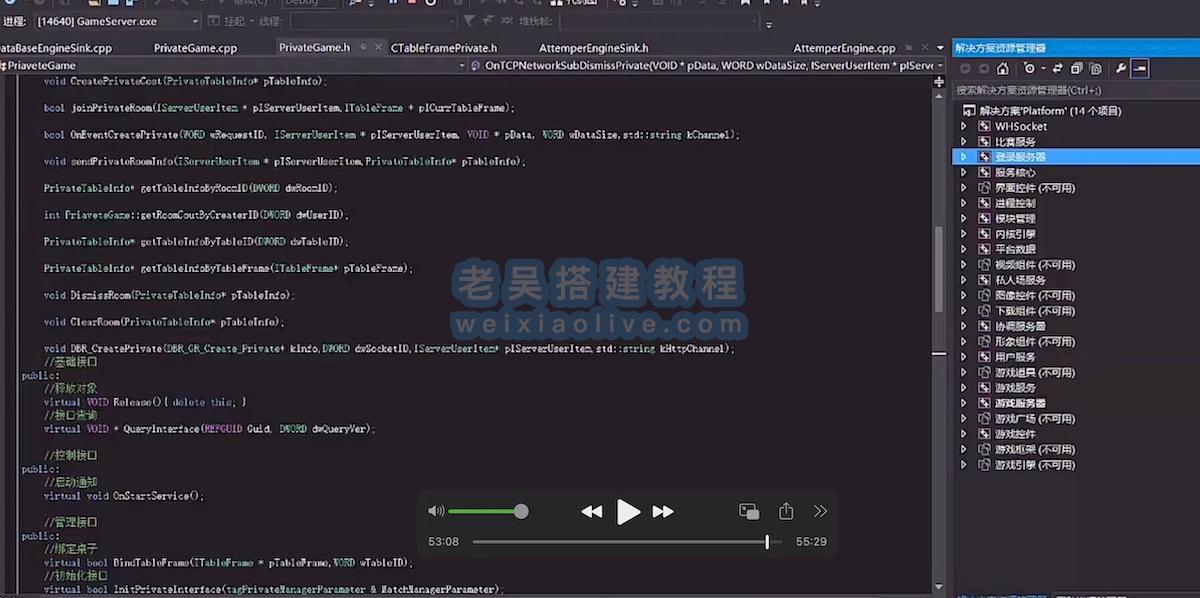
Task: Click the fast-forward button in the player
Action: tap(663, 511)
